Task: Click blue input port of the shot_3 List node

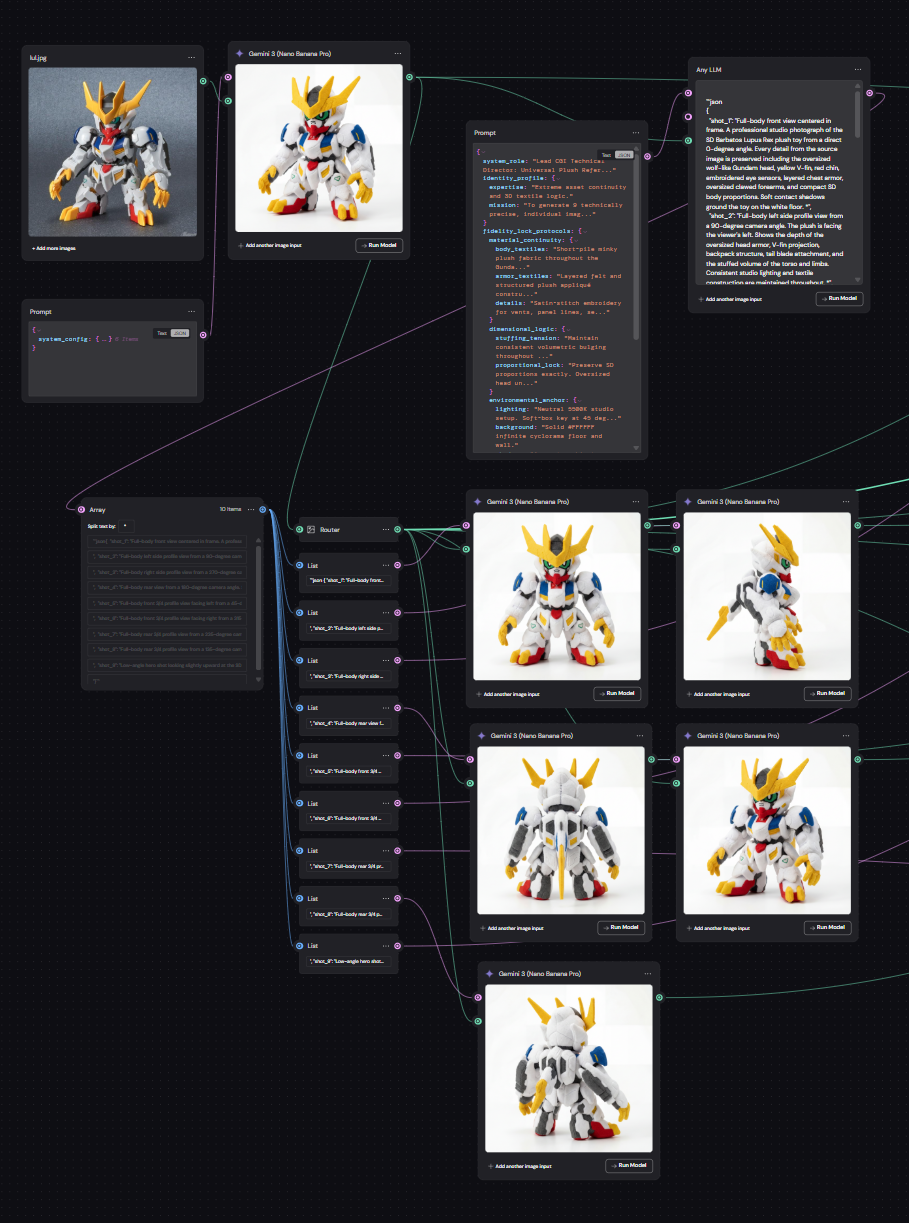Action: pos(300,660)
